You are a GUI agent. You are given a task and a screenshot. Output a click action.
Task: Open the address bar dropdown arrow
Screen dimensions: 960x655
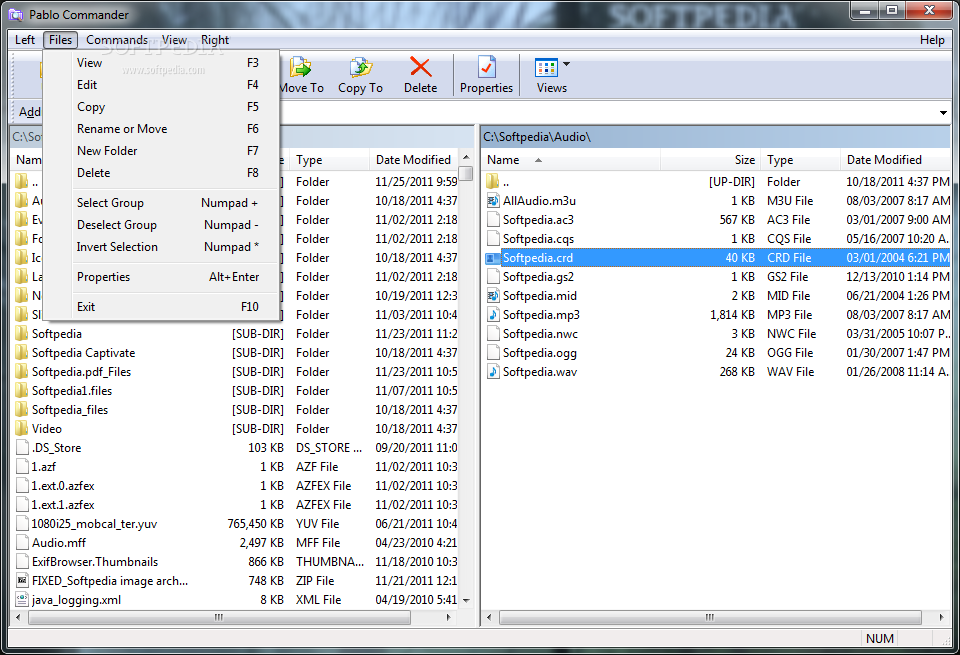click(x=943, y=113)
